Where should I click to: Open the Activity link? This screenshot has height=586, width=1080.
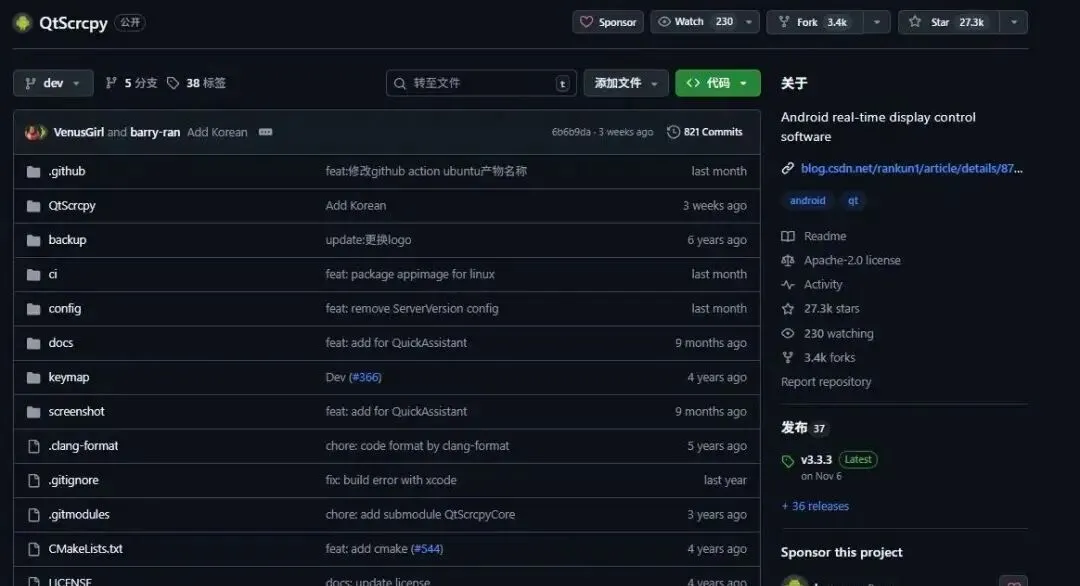pyautogui.click(x=823, y=284)
